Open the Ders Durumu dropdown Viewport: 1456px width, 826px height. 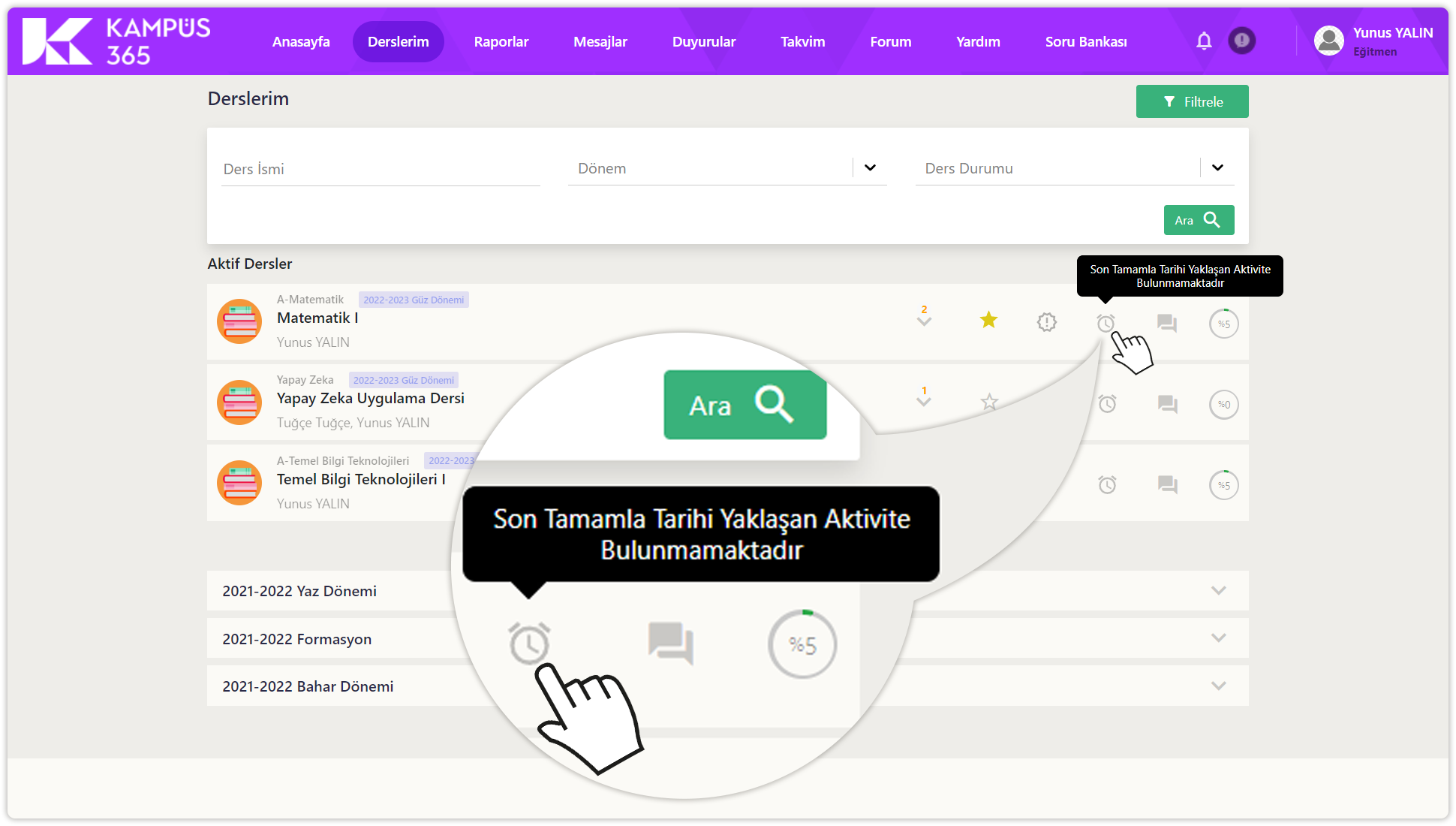(x=1217, y=167)
